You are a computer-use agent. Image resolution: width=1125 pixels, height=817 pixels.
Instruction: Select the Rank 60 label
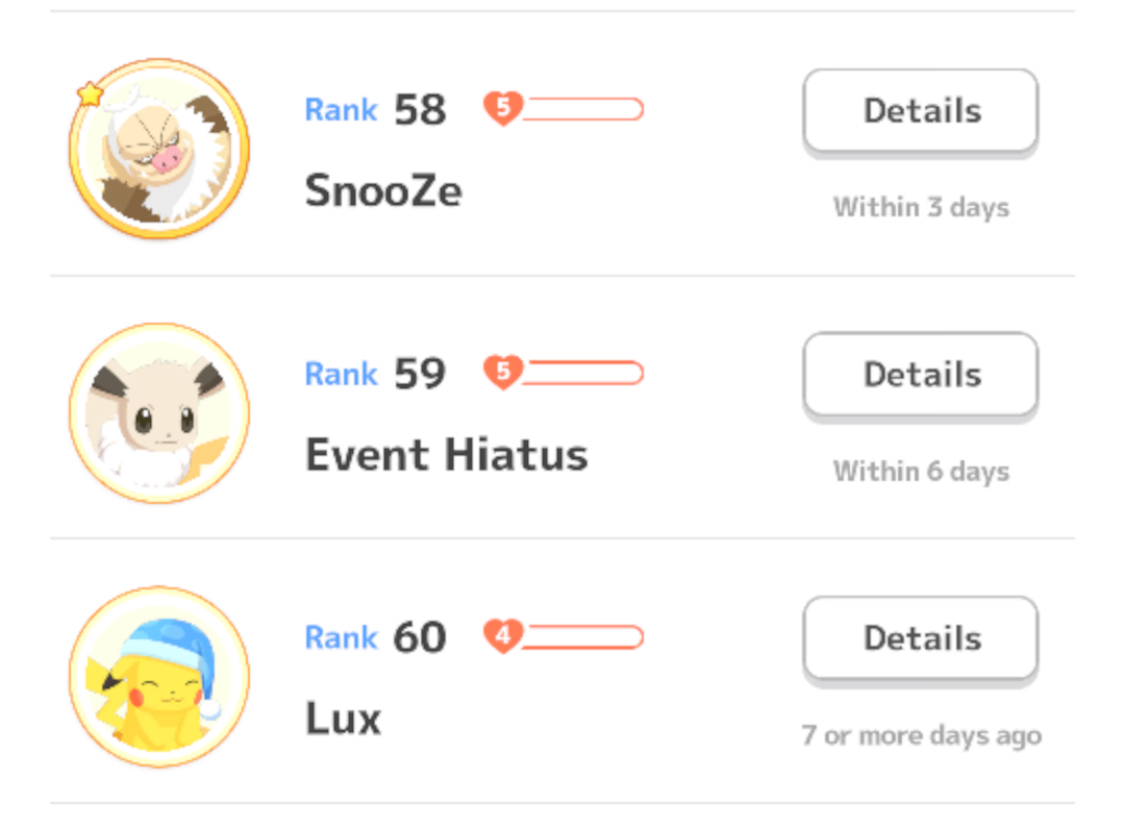coord(376,638)
